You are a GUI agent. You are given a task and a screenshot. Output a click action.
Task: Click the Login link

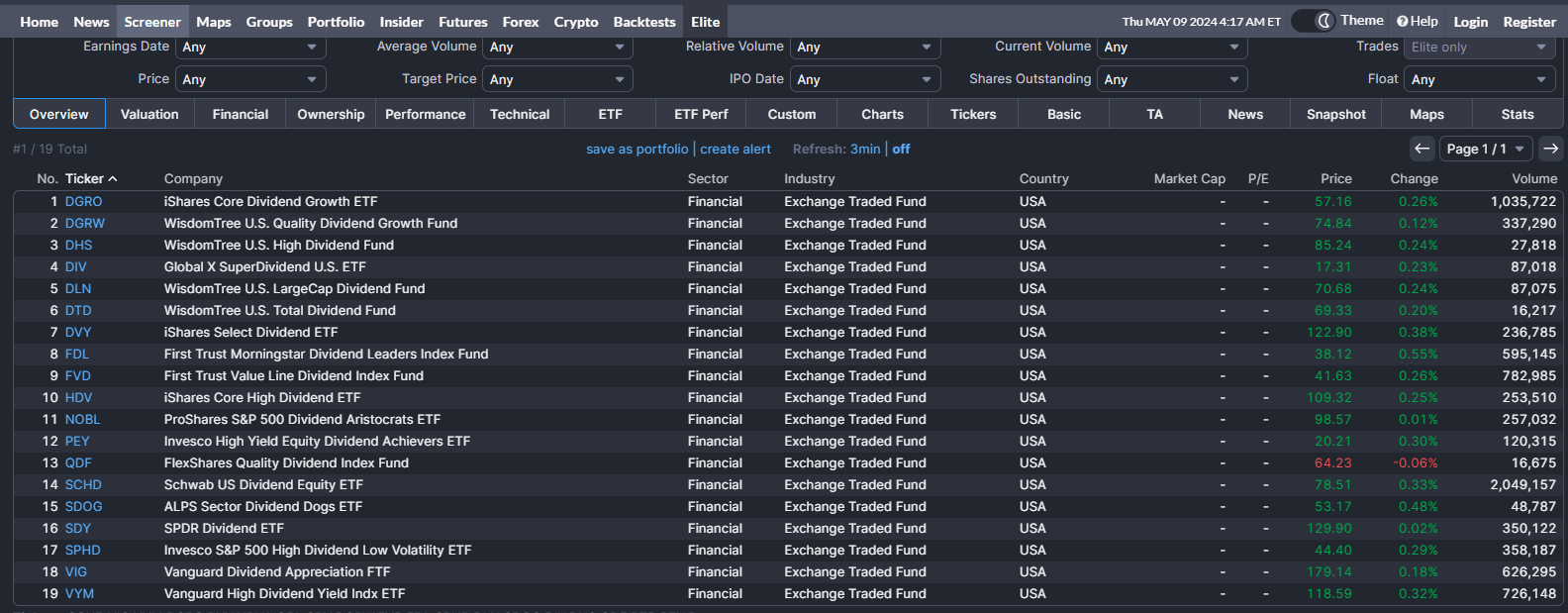point(1470,22)
